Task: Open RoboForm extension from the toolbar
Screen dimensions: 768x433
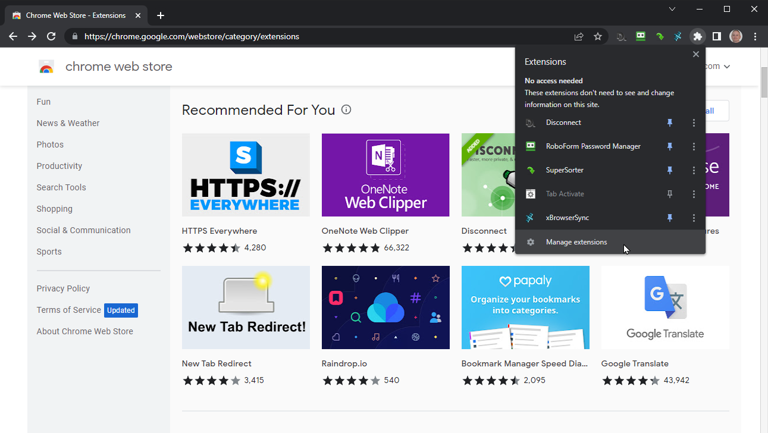Action: click(x=640, y=36)
